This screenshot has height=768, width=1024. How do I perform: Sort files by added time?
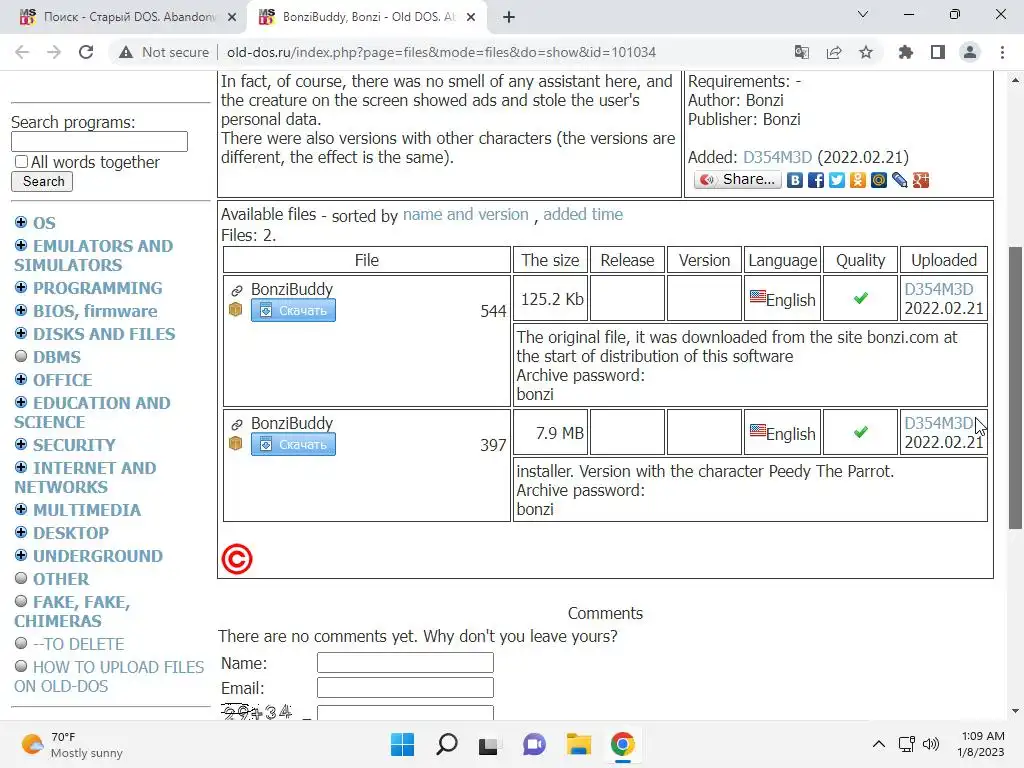(583, 214)
